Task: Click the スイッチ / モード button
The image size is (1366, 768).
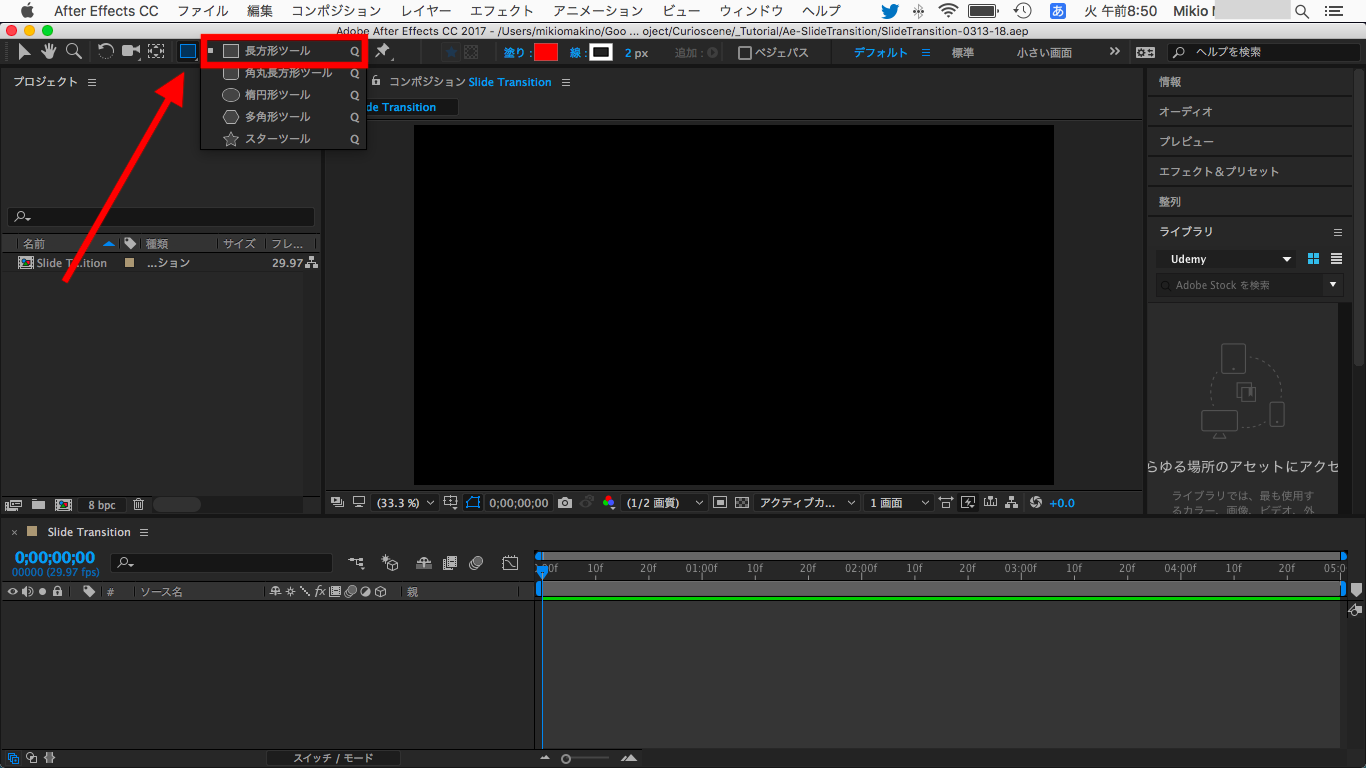Action: pos(333,758)
